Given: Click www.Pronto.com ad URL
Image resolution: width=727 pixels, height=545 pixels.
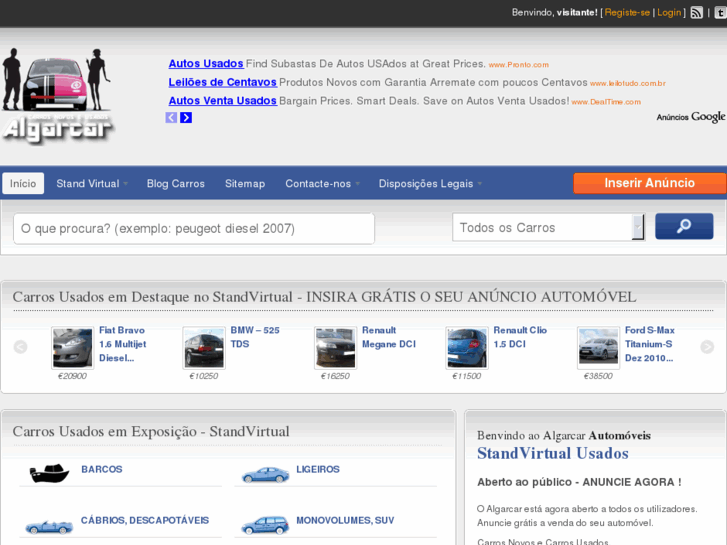Looking at the screenshot, I should pyautogui.click(x=519, y=65).
